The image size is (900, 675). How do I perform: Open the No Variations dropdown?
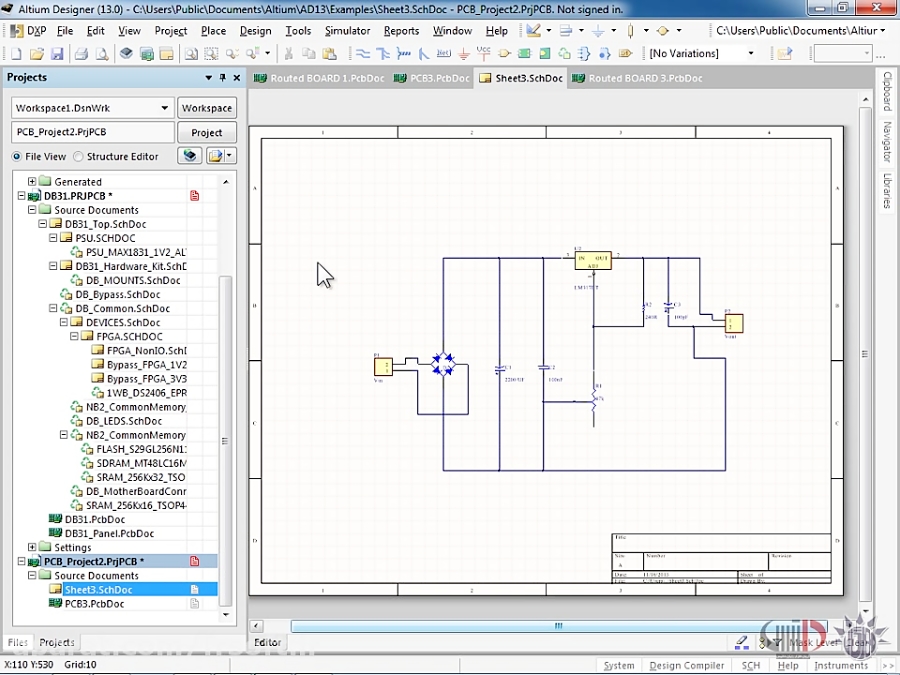(x=751, y=54)
